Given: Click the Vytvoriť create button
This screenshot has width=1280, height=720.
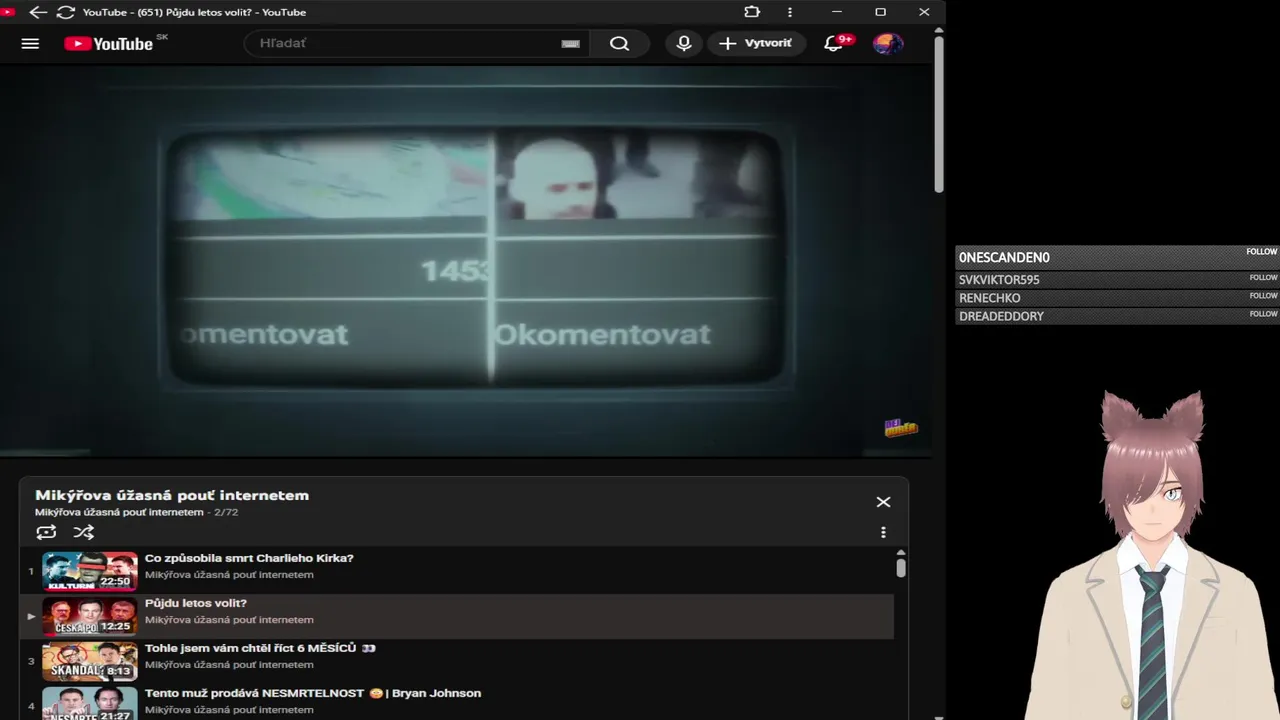Looking at the screenshot, I should tap(757, 43).
